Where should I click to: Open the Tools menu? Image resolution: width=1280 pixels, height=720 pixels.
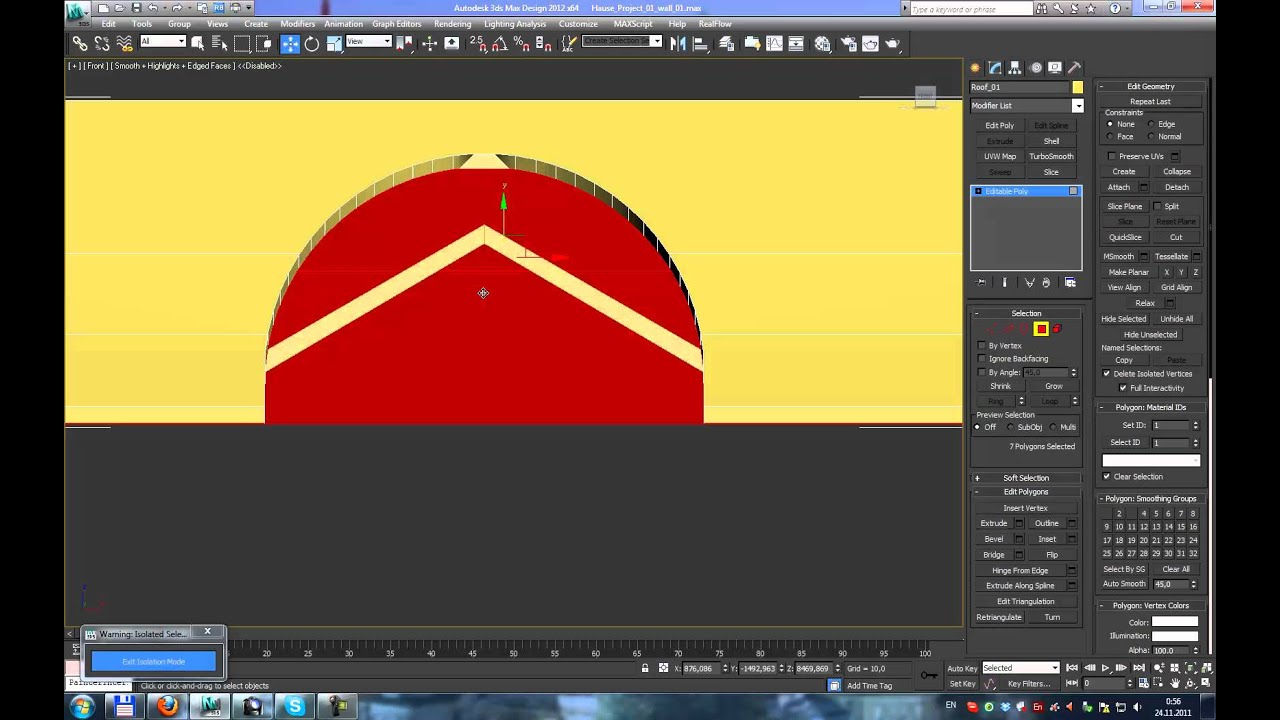pos(142,24)
